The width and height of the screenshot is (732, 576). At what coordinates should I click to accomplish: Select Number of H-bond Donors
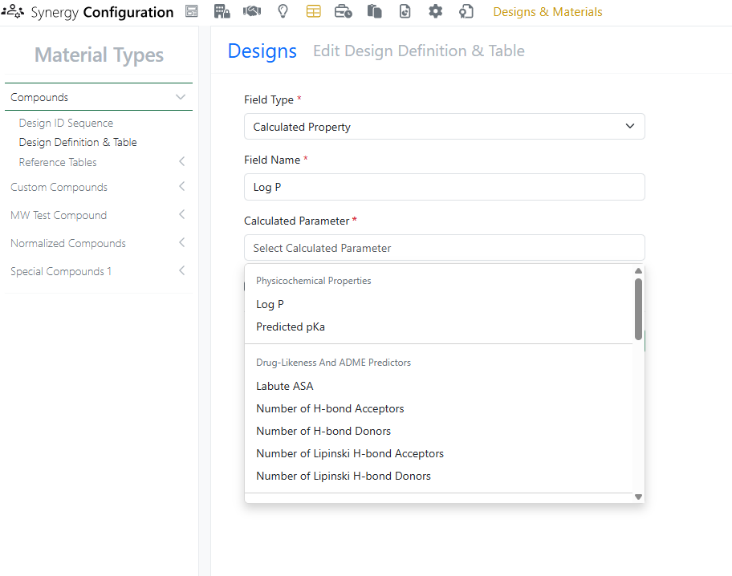click(324, 431)
